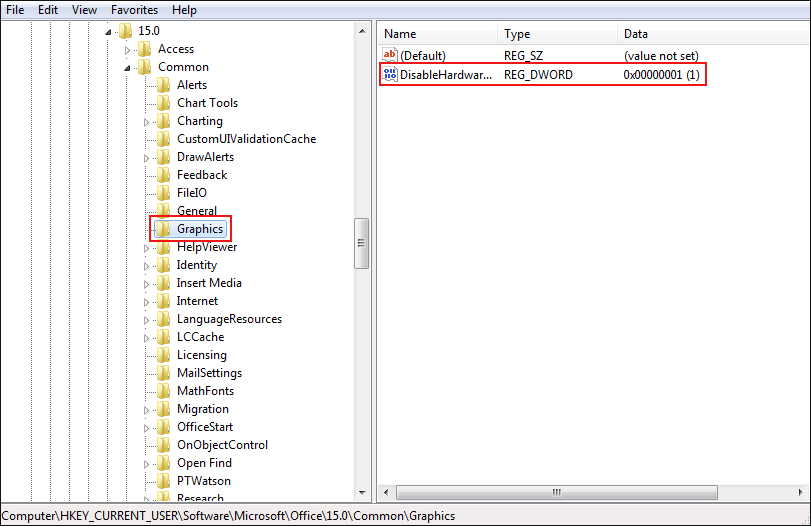This screenshot has height=526, width=811.
Task: Click the LCCache folder icon
Action: click(163, 337)
